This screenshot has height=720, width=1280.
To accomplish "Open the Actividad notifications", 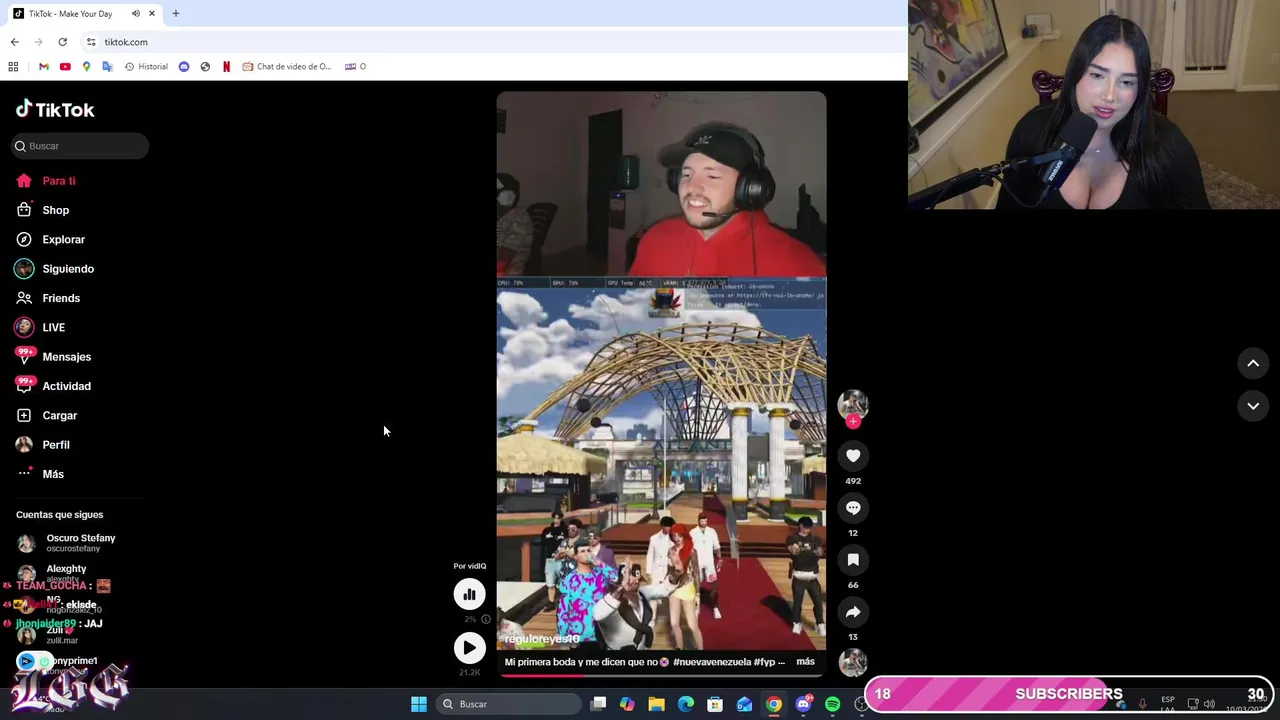I will [x=66, y=386].
